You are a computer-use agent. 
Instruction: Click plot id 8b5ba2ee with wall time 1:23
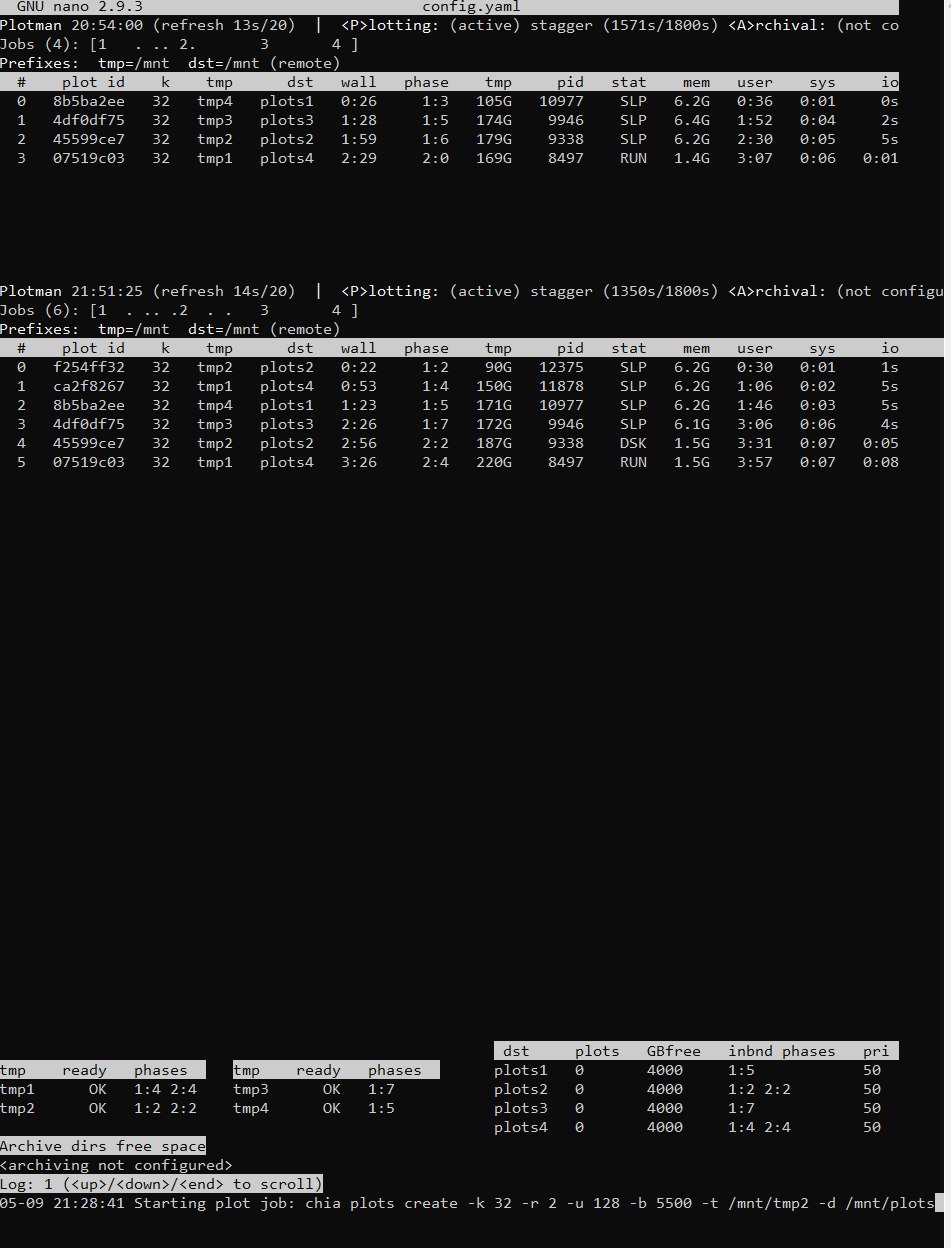[89, 405]
